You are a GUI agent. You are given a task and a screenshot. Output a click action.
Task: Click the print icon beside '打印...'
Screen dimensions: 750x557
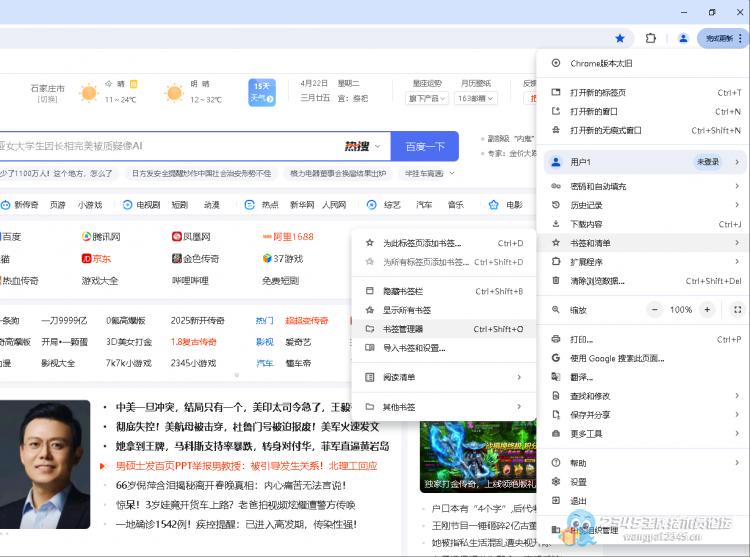556,339
